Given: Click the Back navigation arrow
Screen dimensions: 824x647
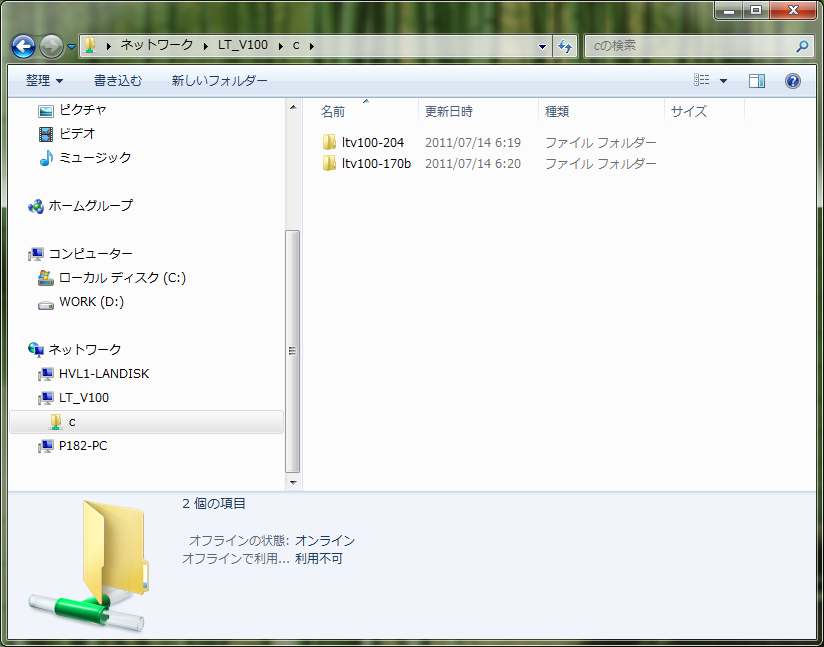Looking at the screenshot, I should (x=24, y=46).
